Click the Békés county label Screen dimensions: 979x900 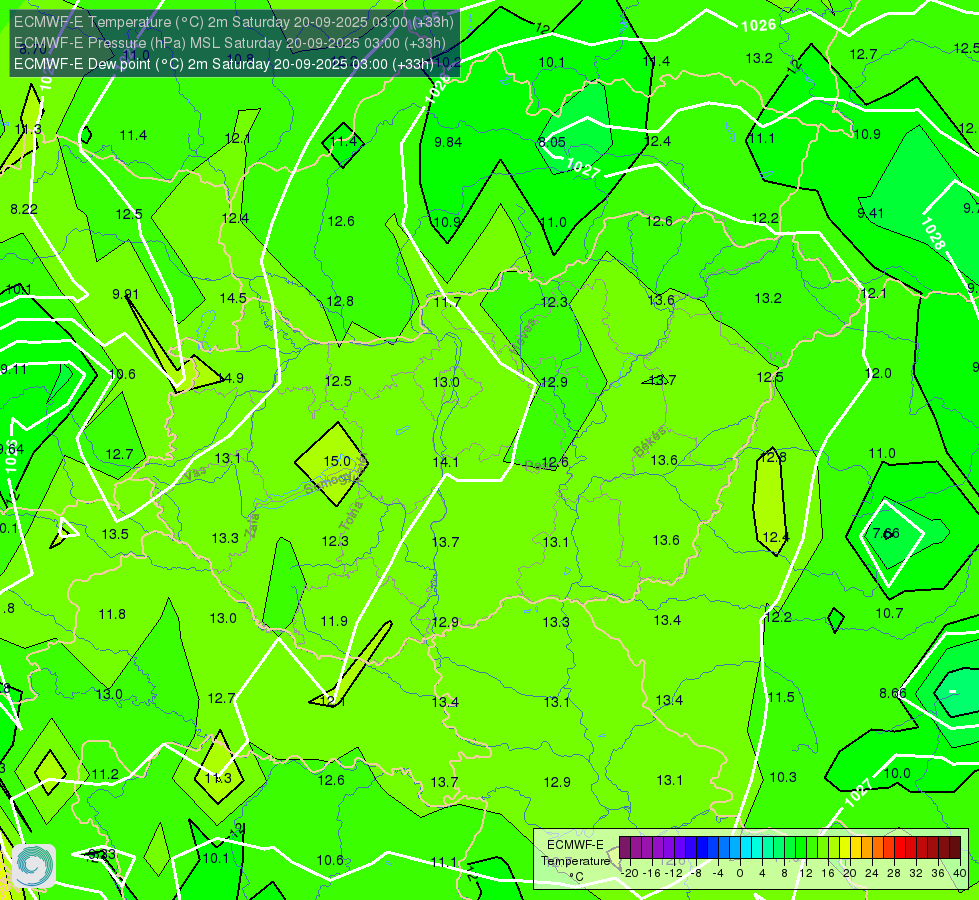pos(649,441)
